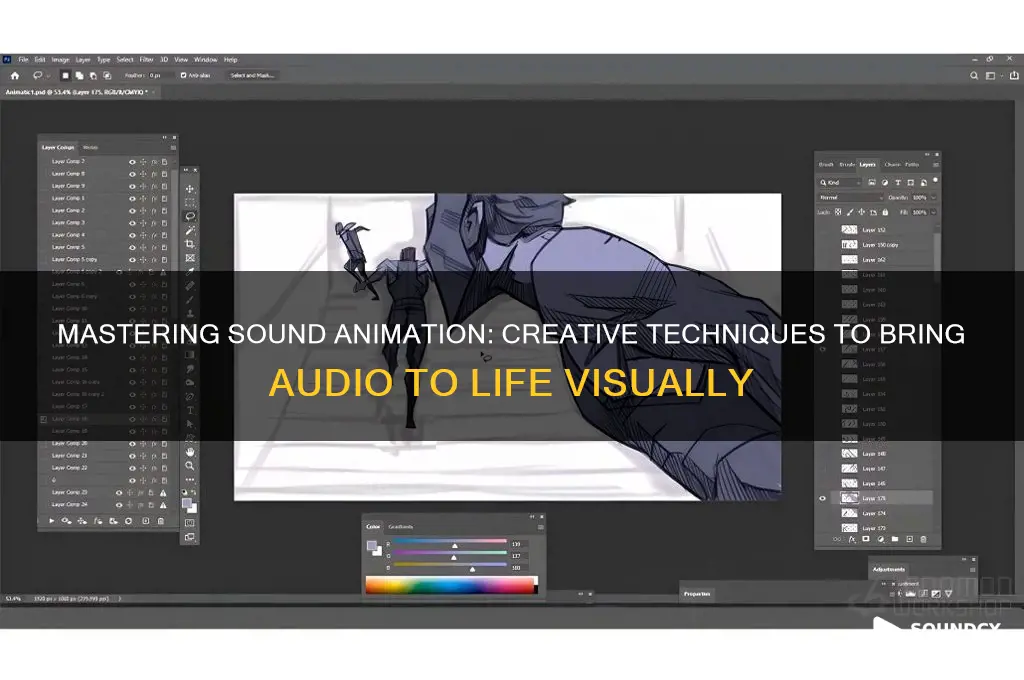Click the Lock All padlock icon
Viewport: 1024px width, 680px height.
(x=885, y=212)
